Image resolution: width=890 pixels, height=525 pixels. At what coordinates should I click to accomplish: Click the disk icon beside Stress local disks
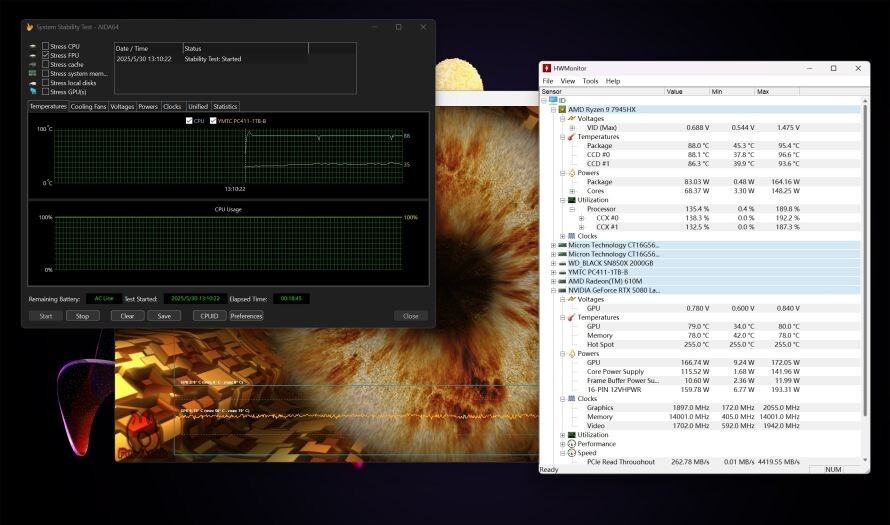coord(32,83)
